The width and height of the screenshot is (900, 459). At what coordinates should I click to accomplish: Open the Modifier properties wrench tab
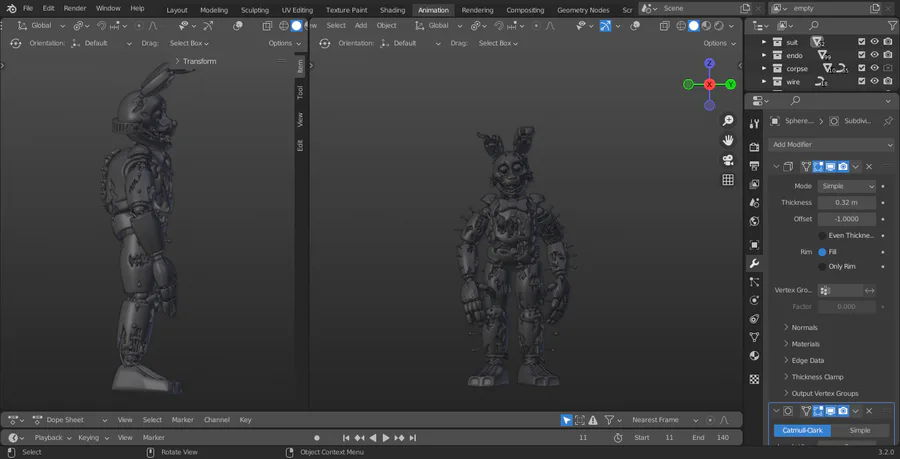coord(755,264)
